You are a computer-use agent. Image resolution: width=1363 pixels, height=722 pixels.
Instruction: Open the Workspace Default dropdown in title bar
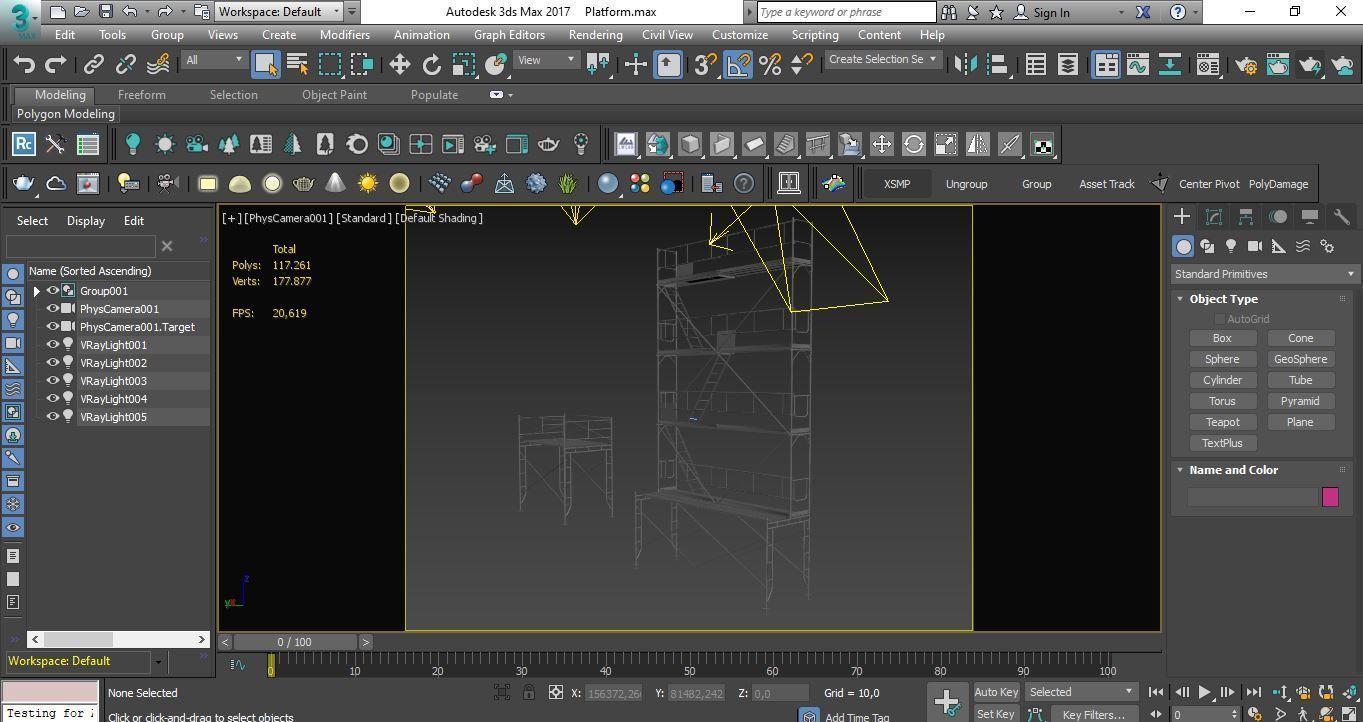(x=280, y=12)
